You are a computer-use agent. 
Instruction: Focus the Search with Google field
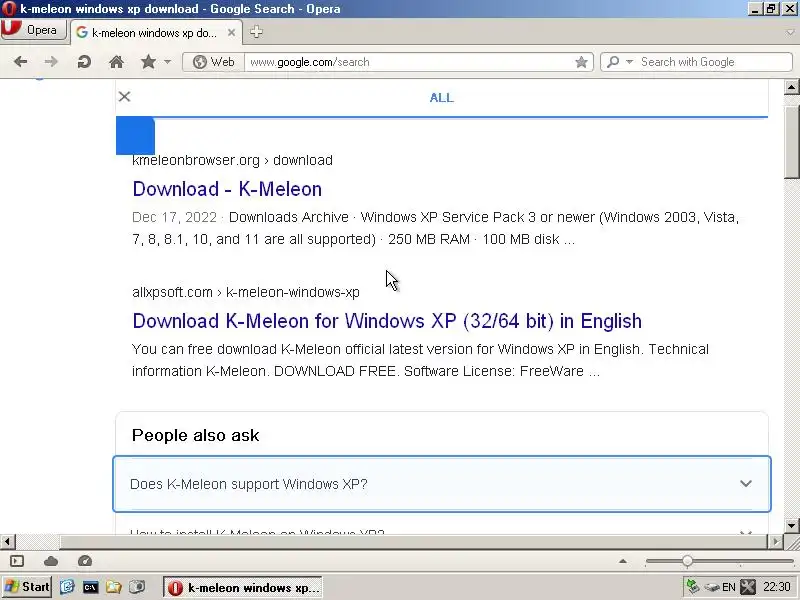click(714, 62)
